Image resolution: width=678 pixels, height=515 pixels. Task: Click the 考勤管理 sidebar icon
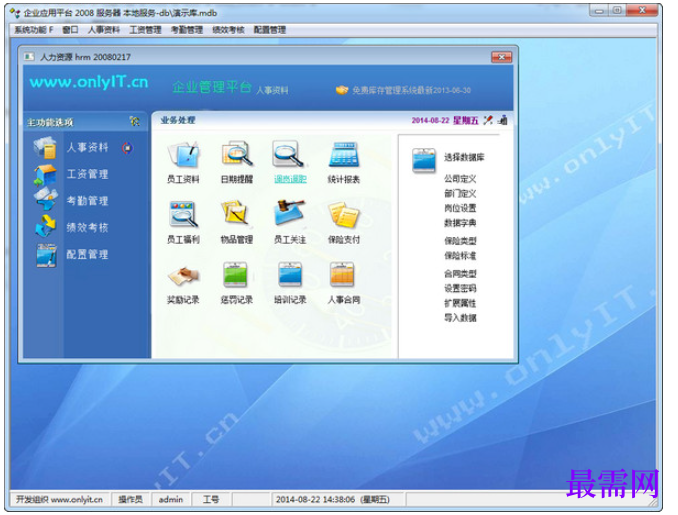(46, 200)
